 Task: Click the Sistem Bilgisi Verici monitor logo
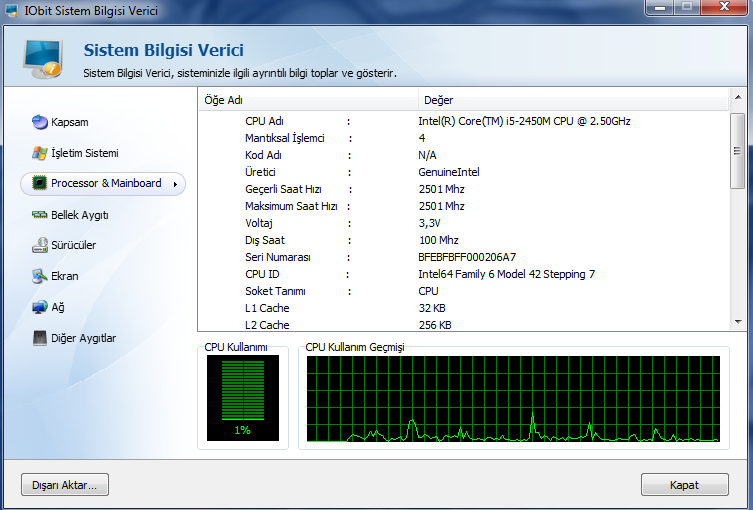[x=43, y=59]
